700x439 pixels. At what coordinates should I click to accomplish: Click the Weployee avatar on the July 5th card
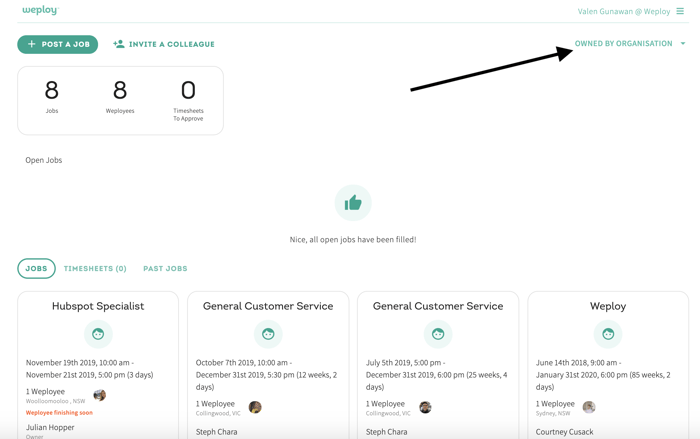pyautogui.click(x=425, y=407)
